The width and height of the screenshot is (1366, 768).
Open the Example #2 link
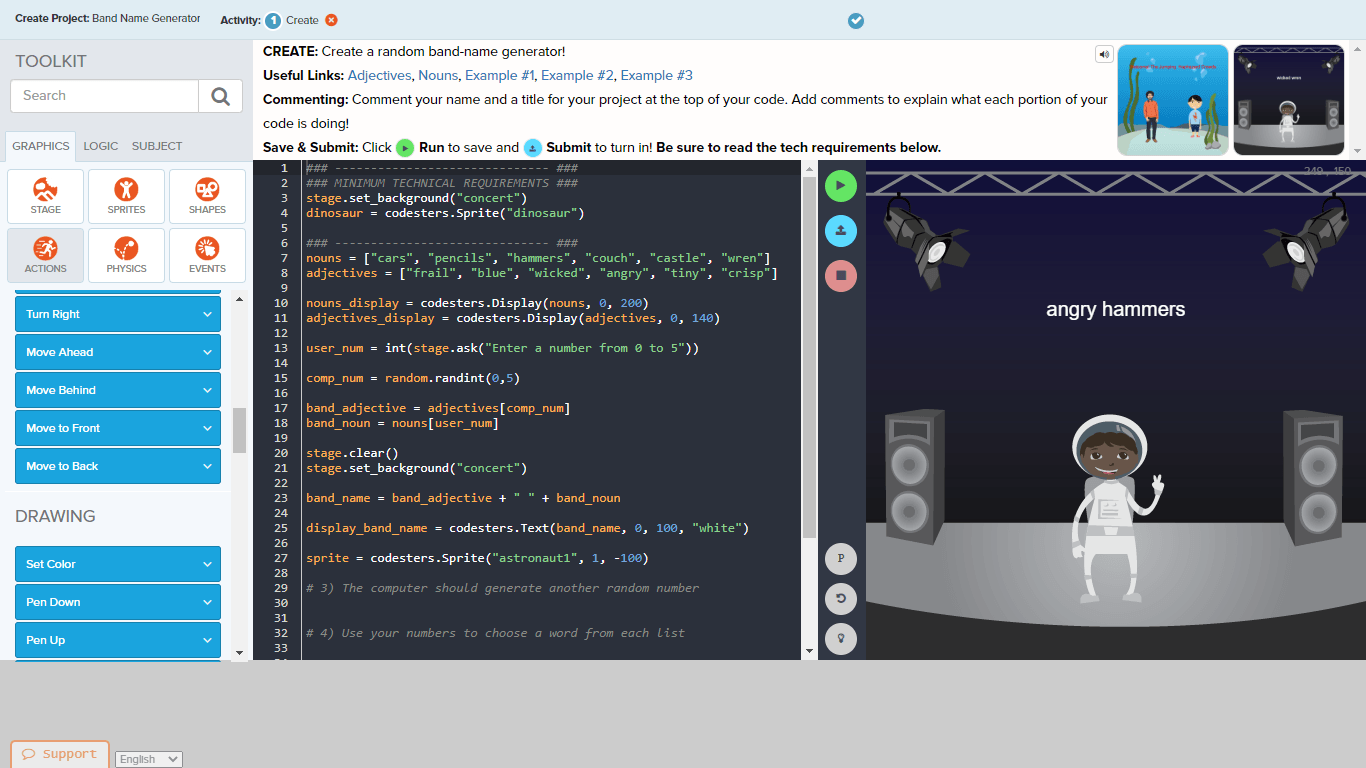point(577,75)
